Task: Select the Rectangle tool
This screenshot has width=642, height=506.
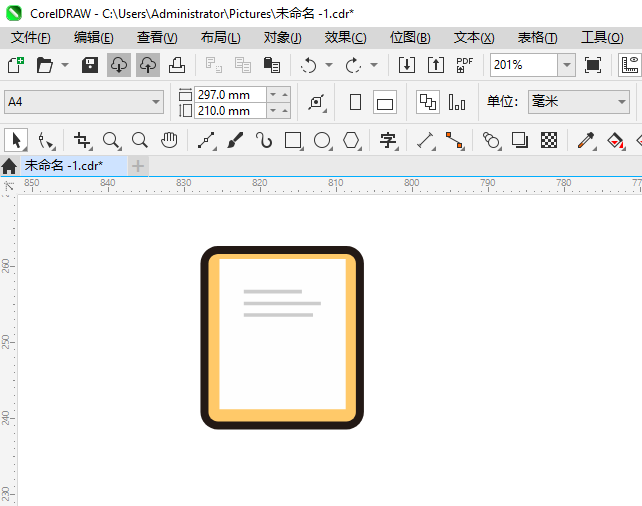Action: point(293,140)
